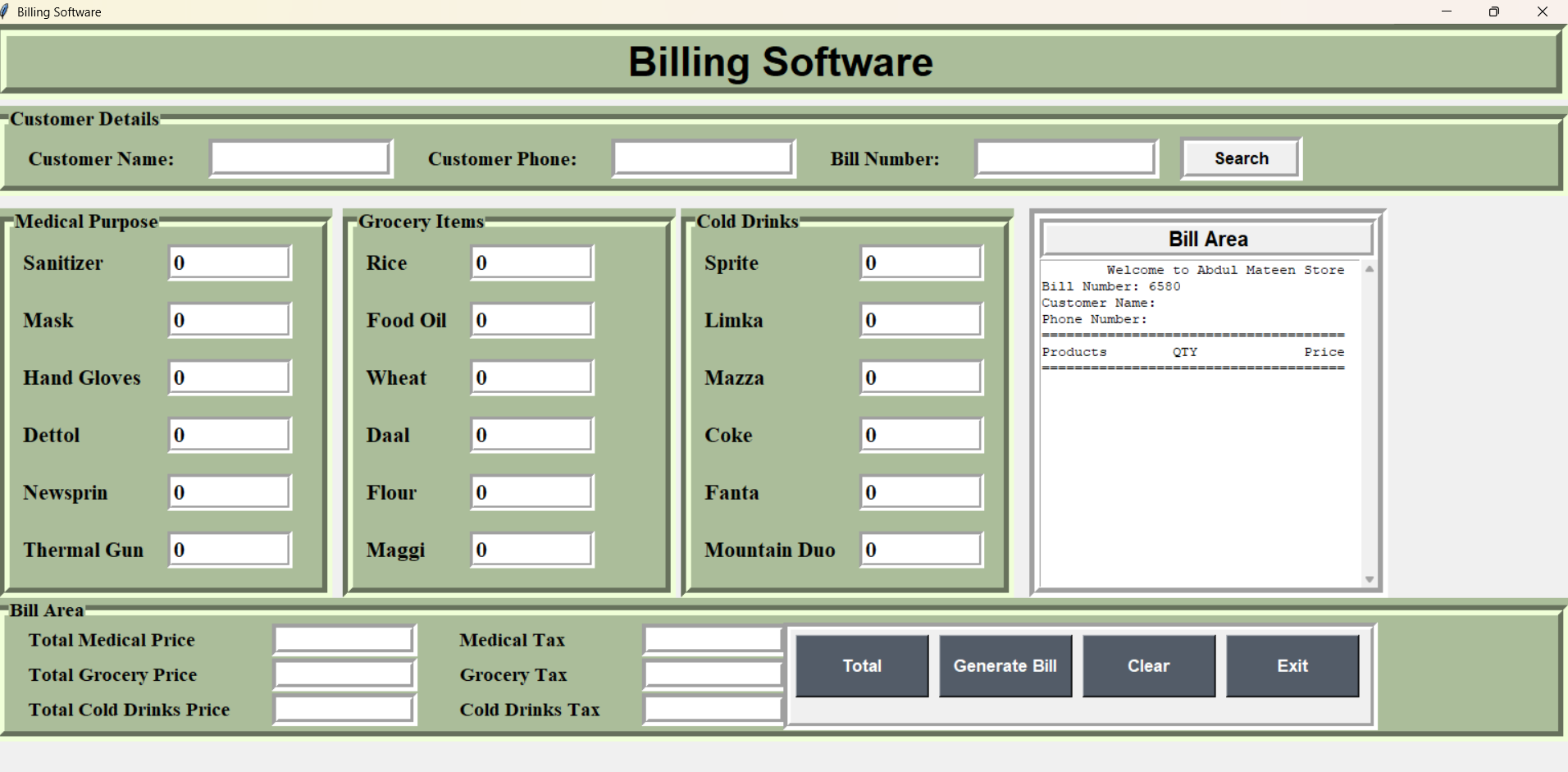This screenshot has height=772, width=1568.
Task: Select the Mask quantity field
Action: [x=229, y=319]
